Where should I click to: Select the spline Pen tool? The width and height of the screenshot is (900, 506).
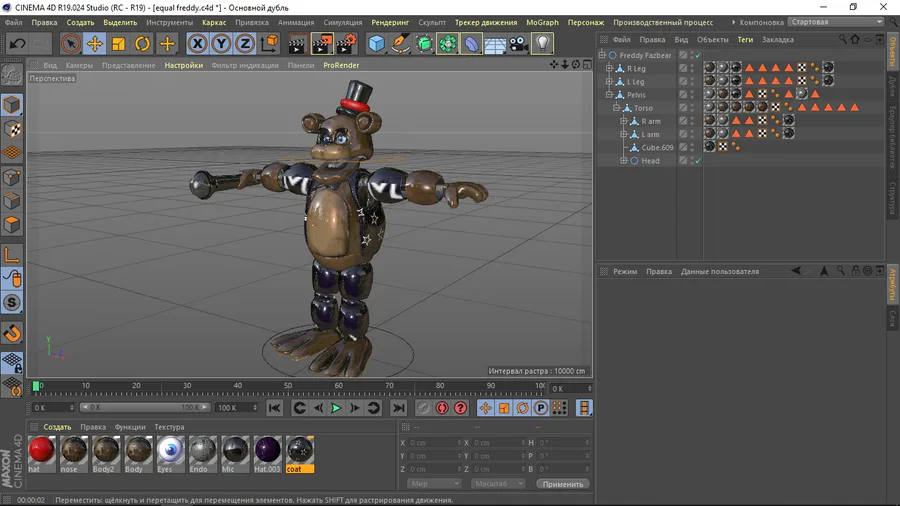click(400, 44)
